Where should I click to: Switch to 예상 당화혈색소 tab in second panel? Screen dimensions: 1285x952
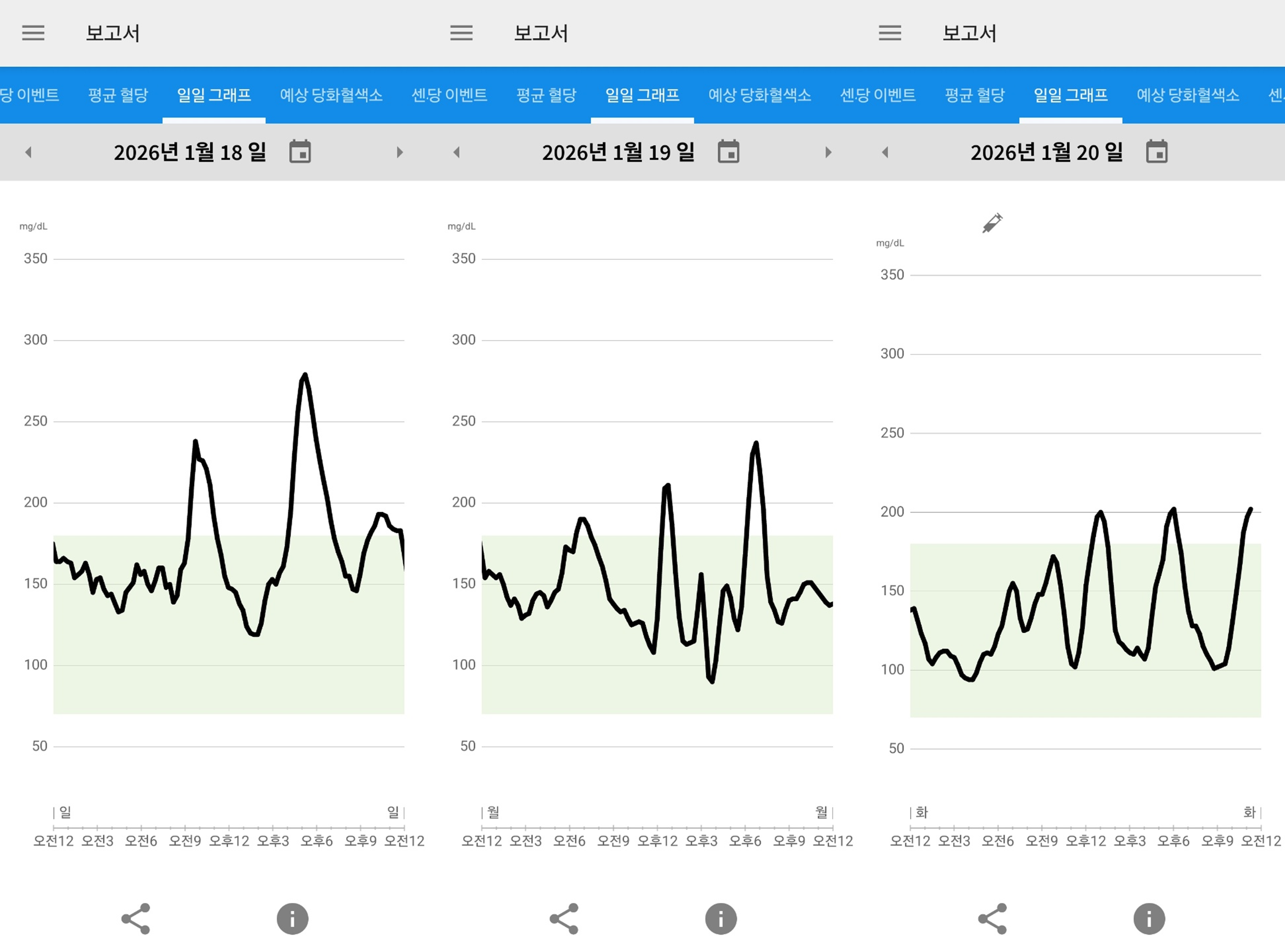pyautogui.click(x=759, y=95)
